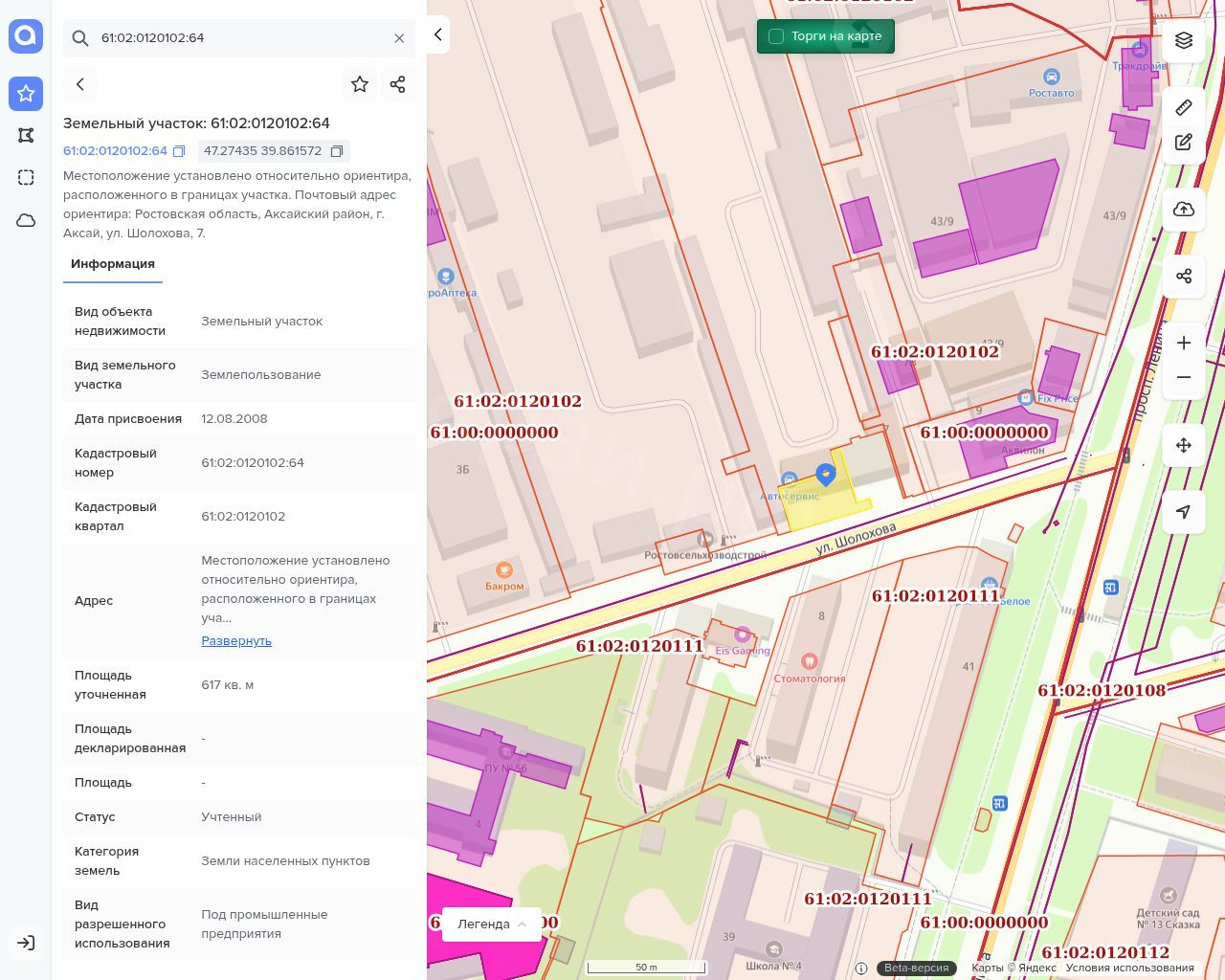1225x980 pixels.
Task: Switch to the Информация tab
Action: pos(113,264)
